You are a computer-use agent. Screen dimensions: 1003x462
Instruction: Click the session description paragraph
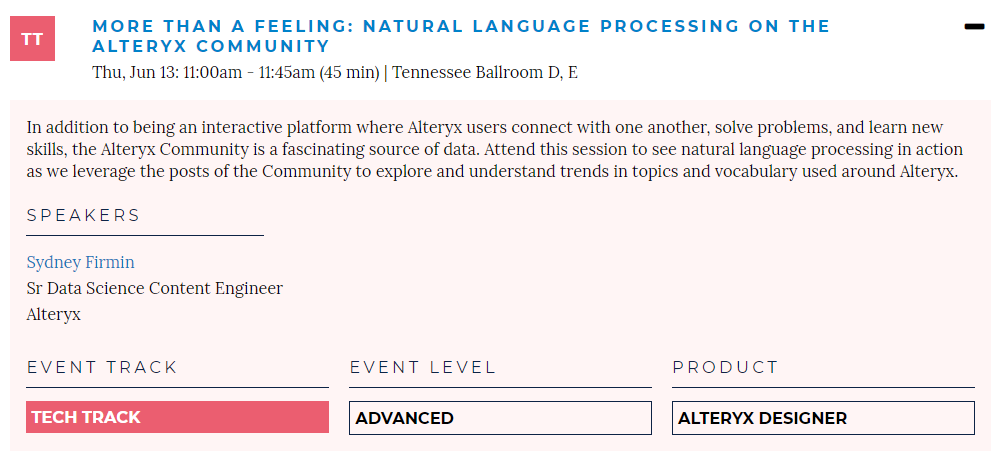[494, 150]
